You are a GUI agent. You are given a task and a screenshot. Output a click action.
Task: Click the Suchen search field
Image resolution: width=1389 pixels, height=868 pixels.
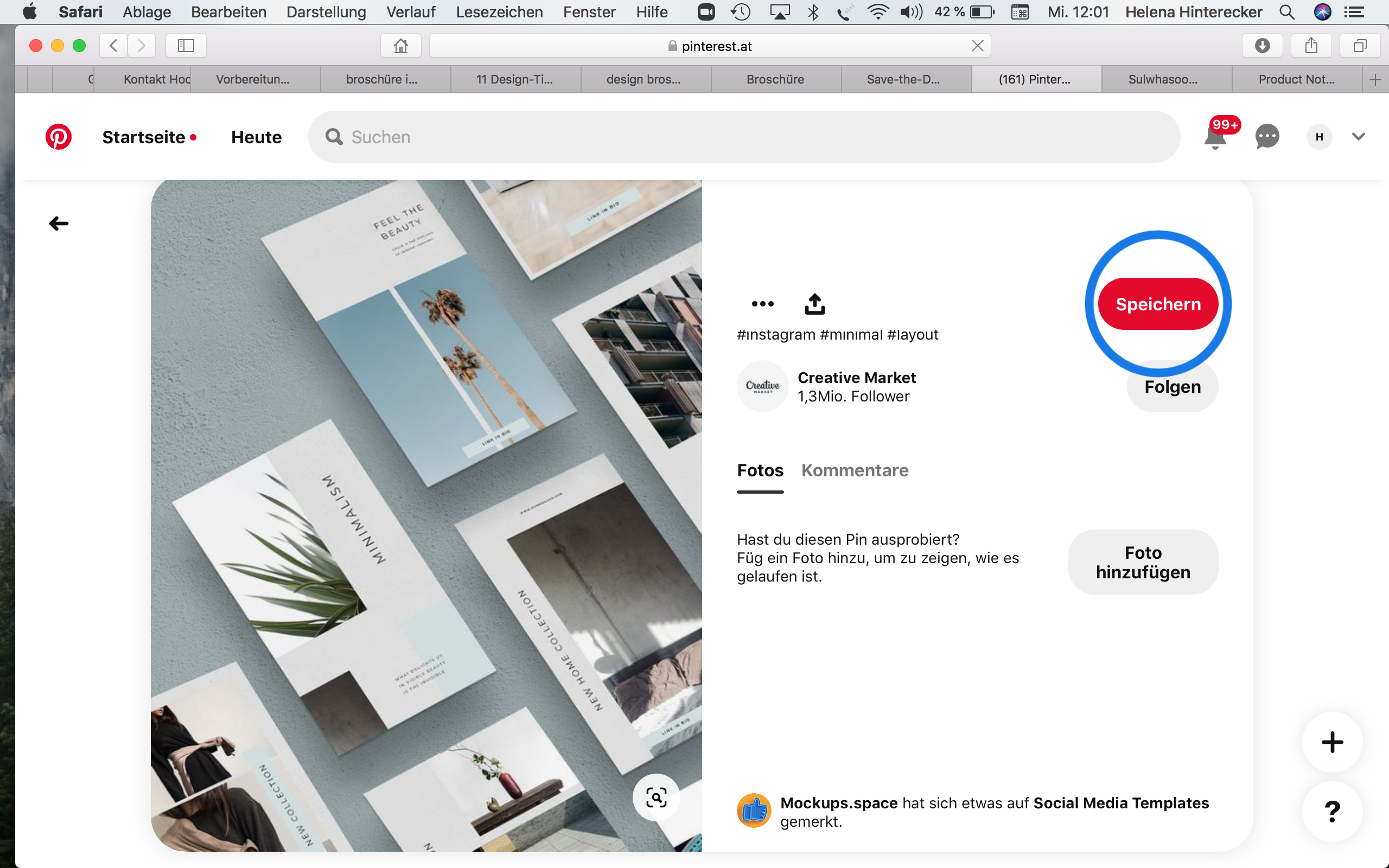click(x=746, y=137)
